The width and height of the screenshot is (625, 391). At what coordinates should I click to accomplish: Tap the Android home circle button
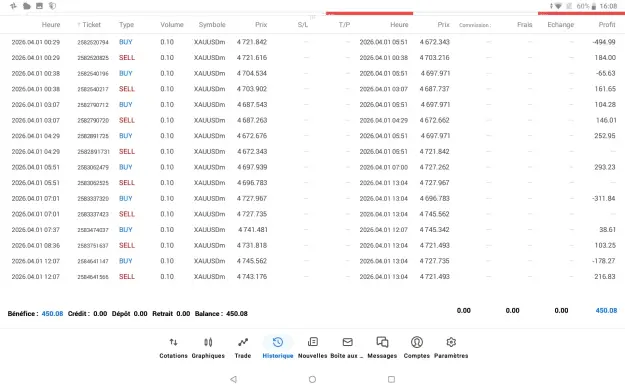pyautogui.click(x=312, y=379)
